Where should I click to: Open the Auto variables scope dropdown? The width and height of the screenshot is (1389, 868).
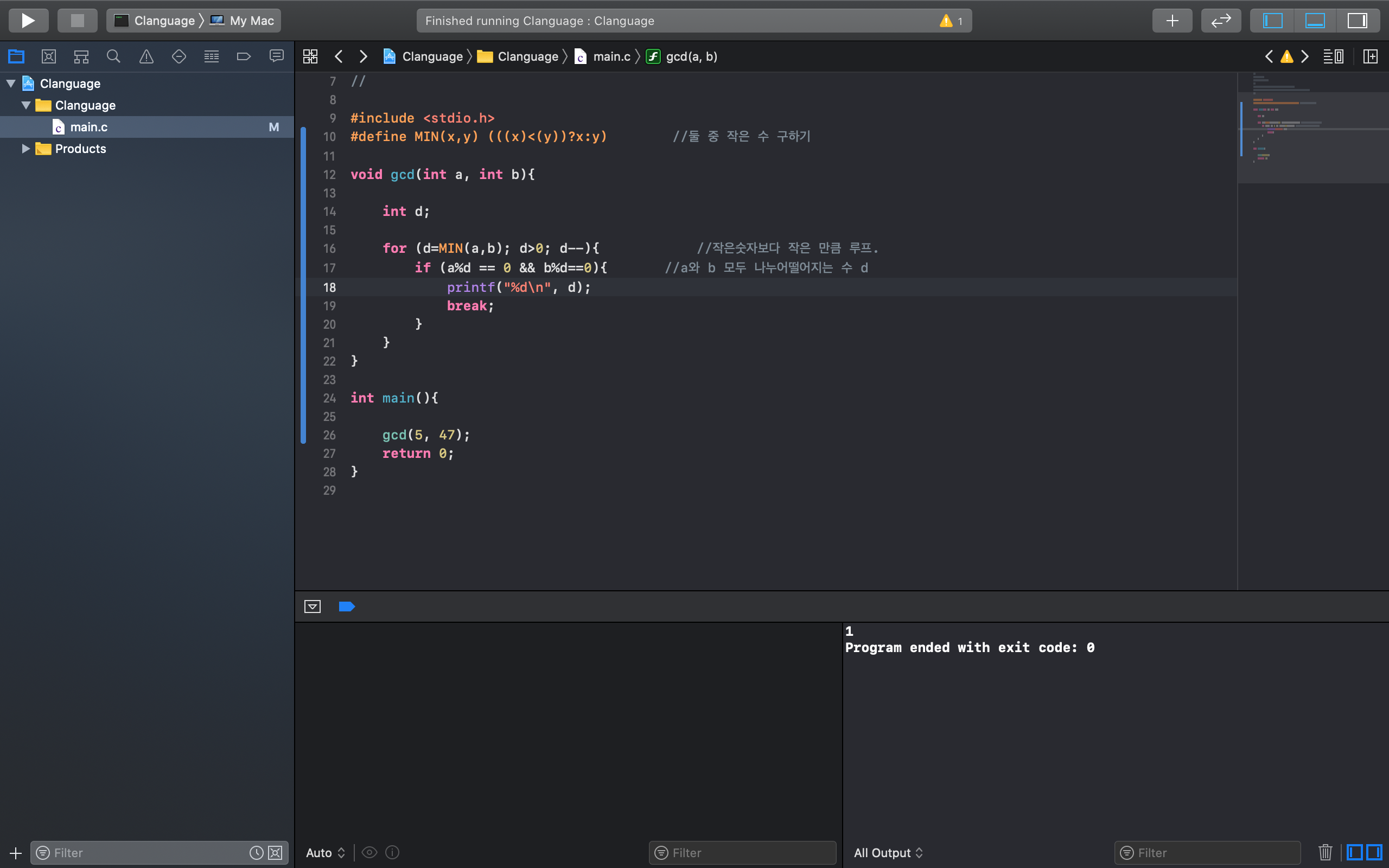tap(326, 852)
